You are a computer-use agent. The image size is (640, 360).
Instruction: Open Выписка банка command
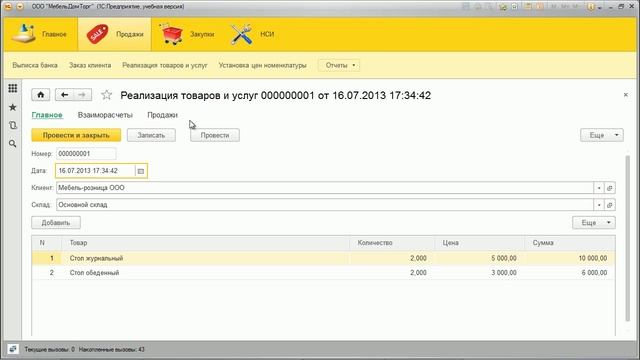(35, 65)
